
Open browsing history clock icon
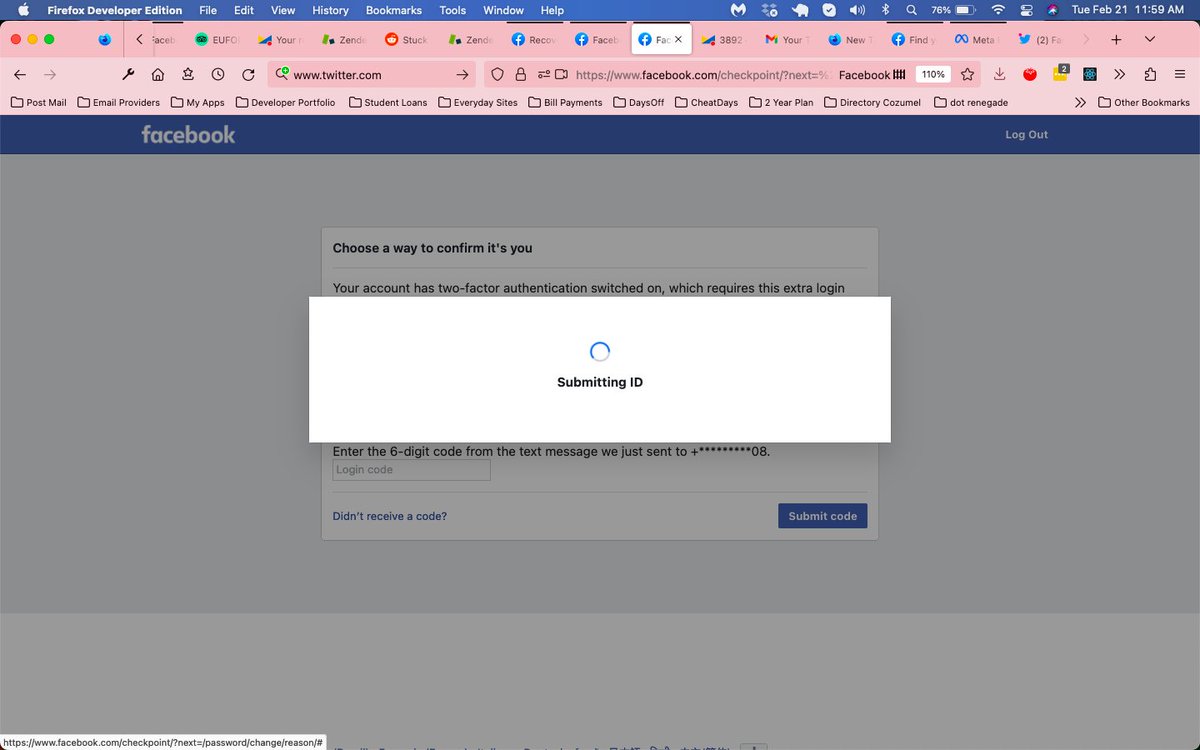pos(217,74)
